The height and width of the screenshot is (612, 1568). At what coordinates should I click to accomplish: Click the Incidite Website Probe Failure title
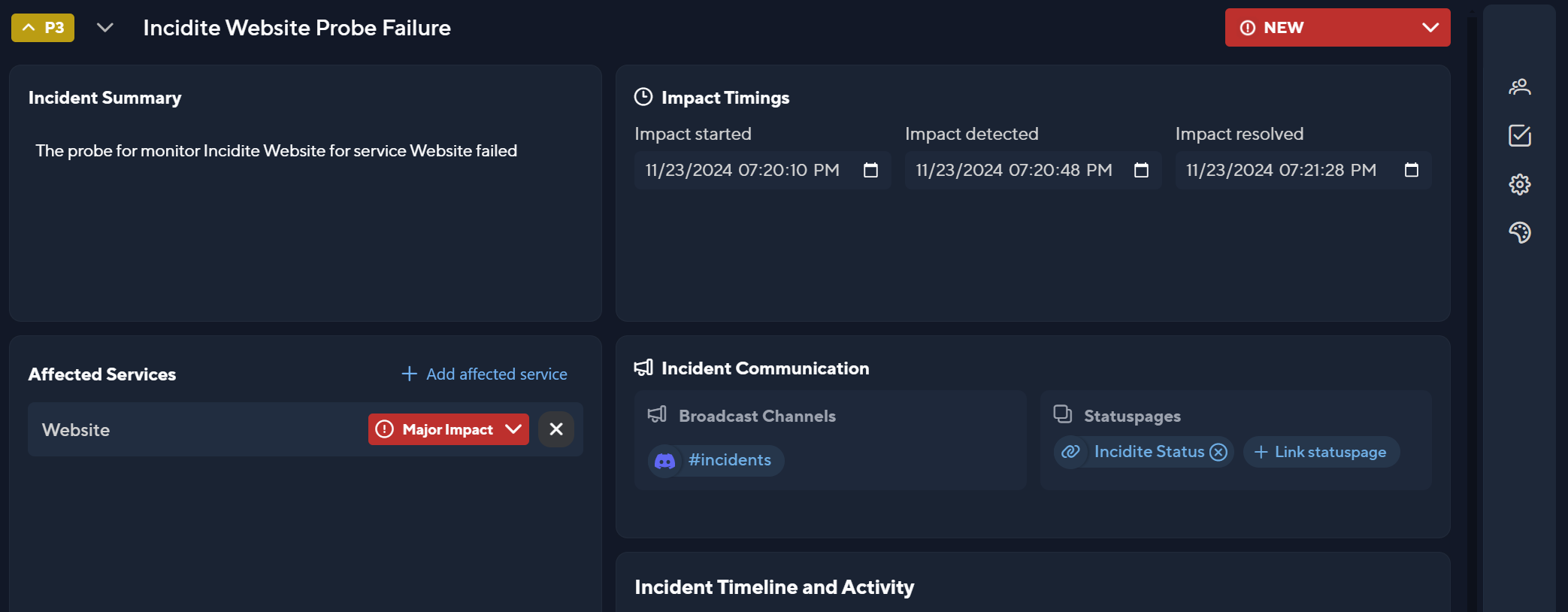click(x=297, y=28)
